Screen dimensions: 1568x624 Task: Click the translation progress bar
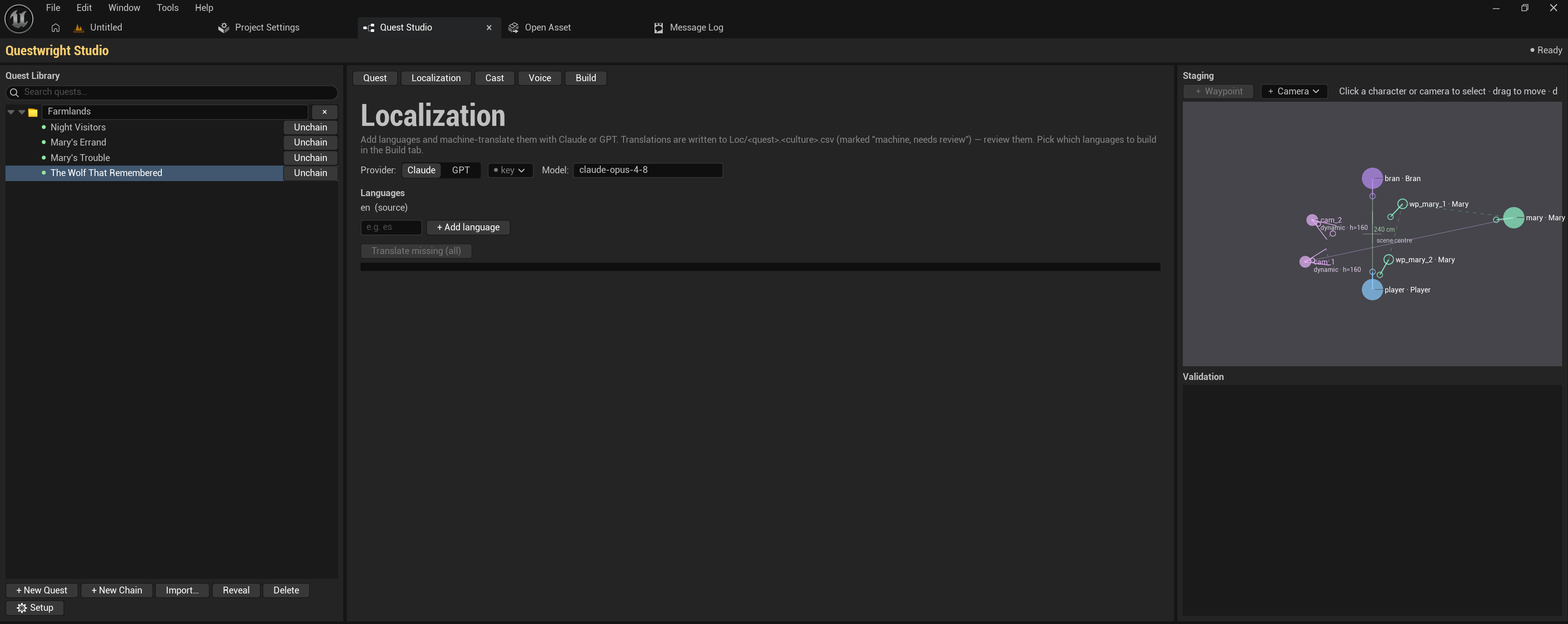pyautogui.click(x=760, y=267)
